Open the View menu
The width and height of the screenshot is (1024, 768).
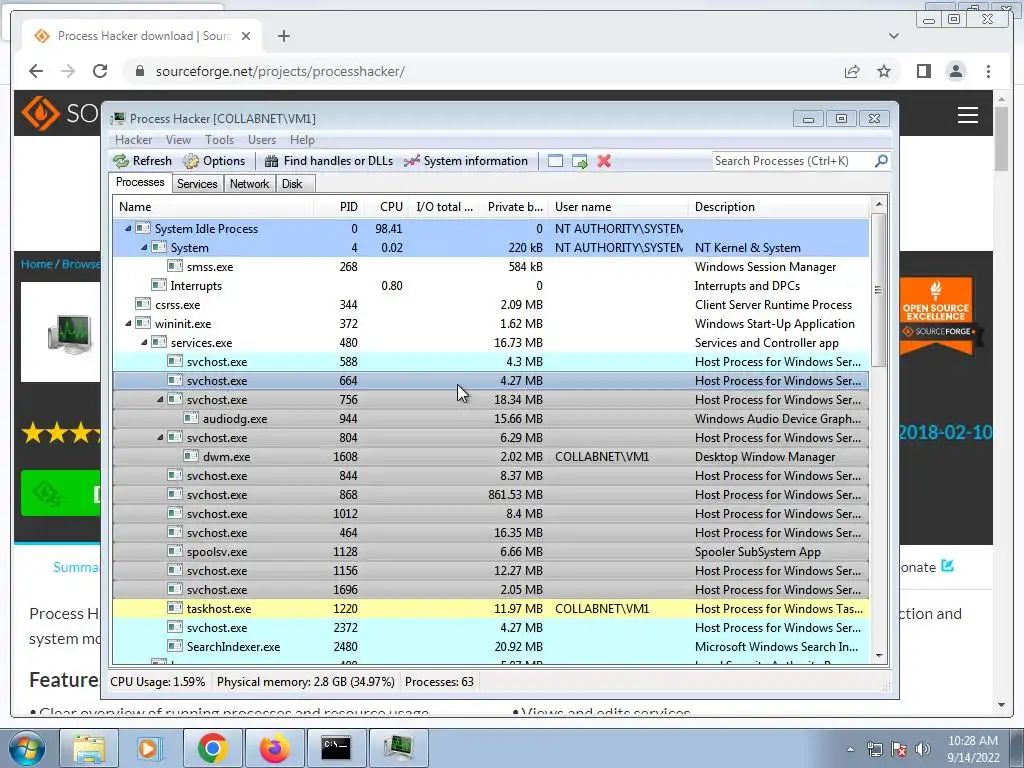point(178,140)
